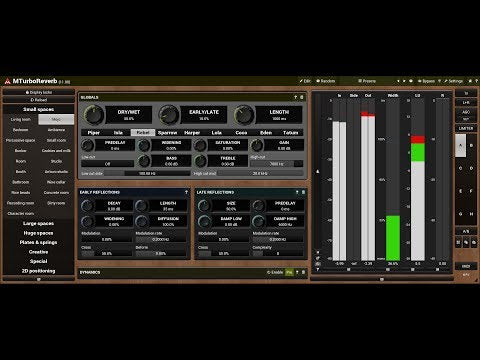
Task: Click the BASS knob
Action: [x=144, y=161]
